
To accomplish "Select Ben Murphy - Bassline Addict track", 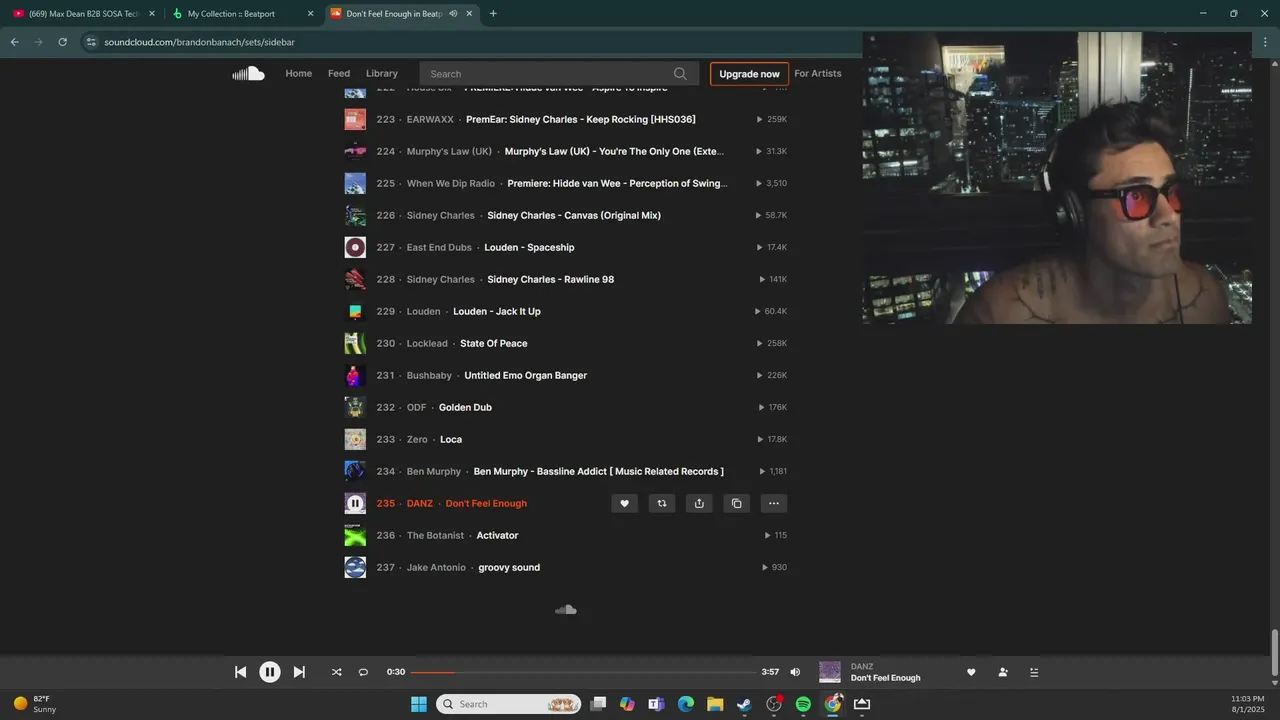I will coord(599,471).
